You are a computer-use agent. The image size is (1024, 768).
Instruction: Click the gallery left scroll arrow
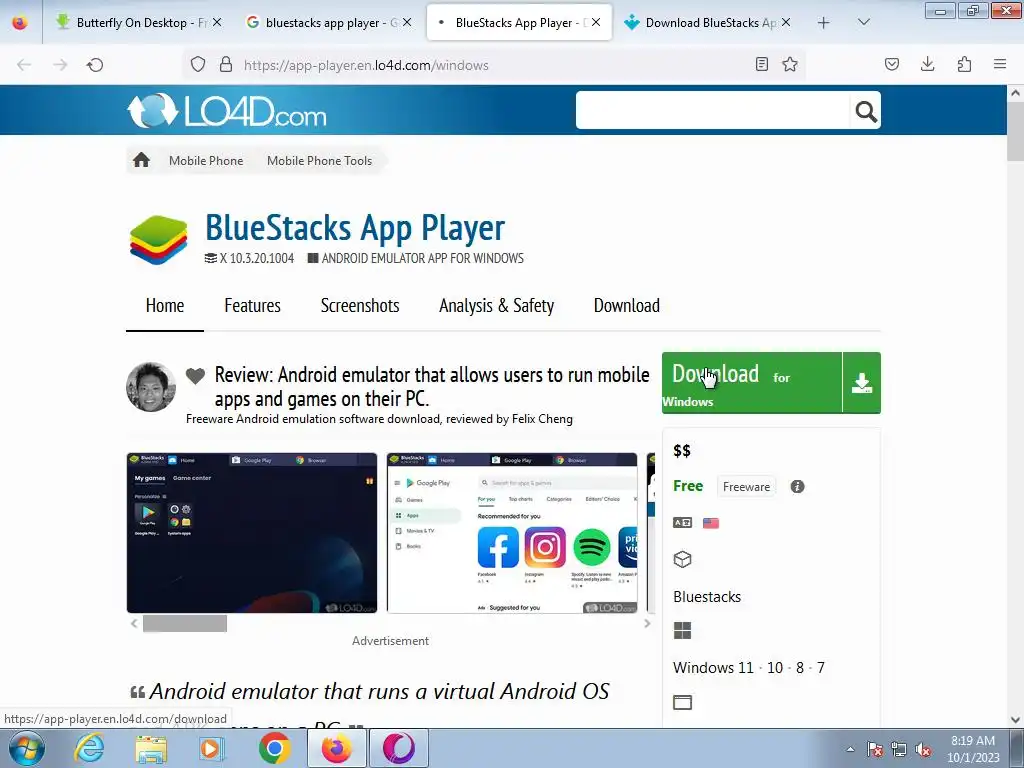tap(134, 624)
